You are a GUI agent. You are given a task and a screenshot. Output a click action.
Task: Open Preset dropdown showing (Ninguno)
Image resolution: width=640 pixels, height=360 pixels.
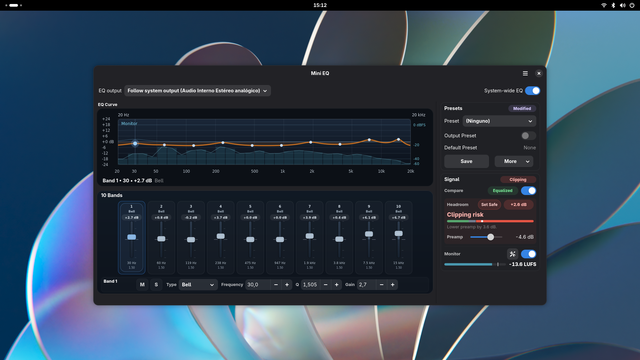pos(499,121)
